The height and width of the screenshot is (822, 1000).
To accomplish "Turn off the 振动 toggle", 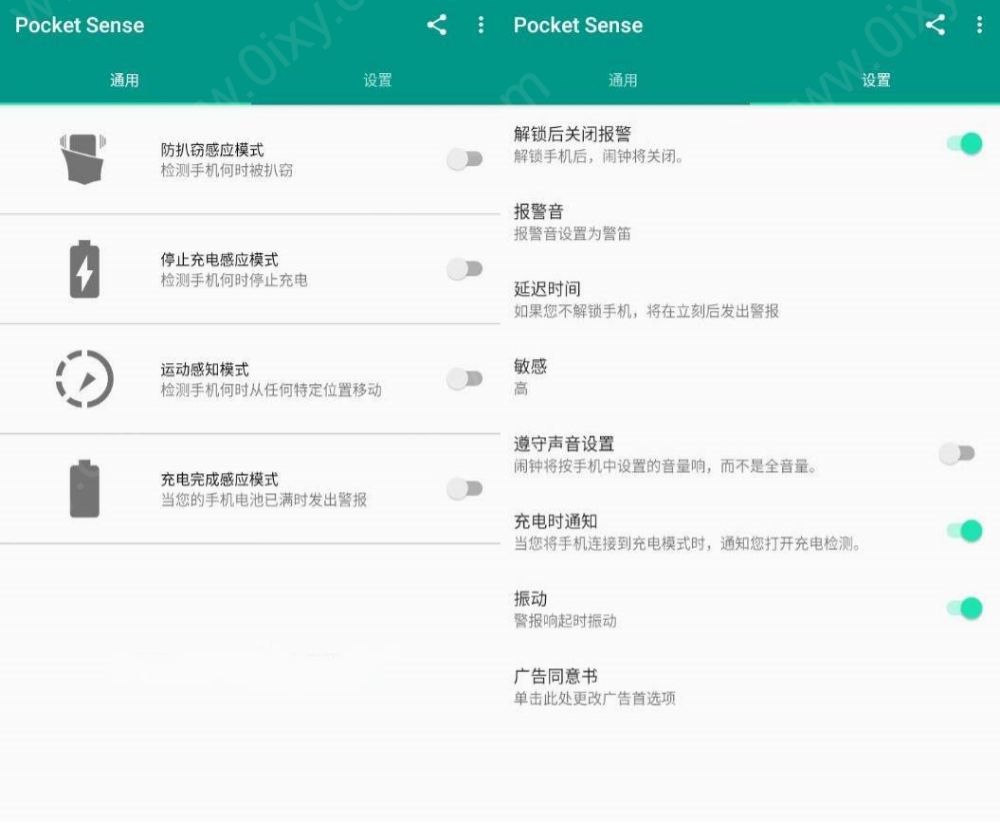I will [964, 608].
